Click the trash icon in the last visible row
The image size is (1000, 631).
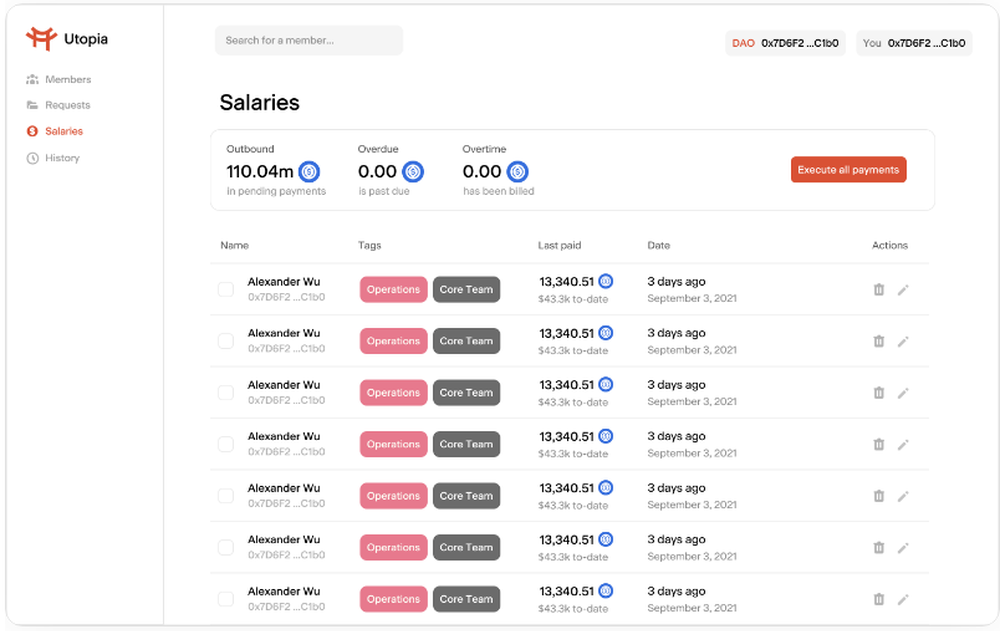[879, 599]
